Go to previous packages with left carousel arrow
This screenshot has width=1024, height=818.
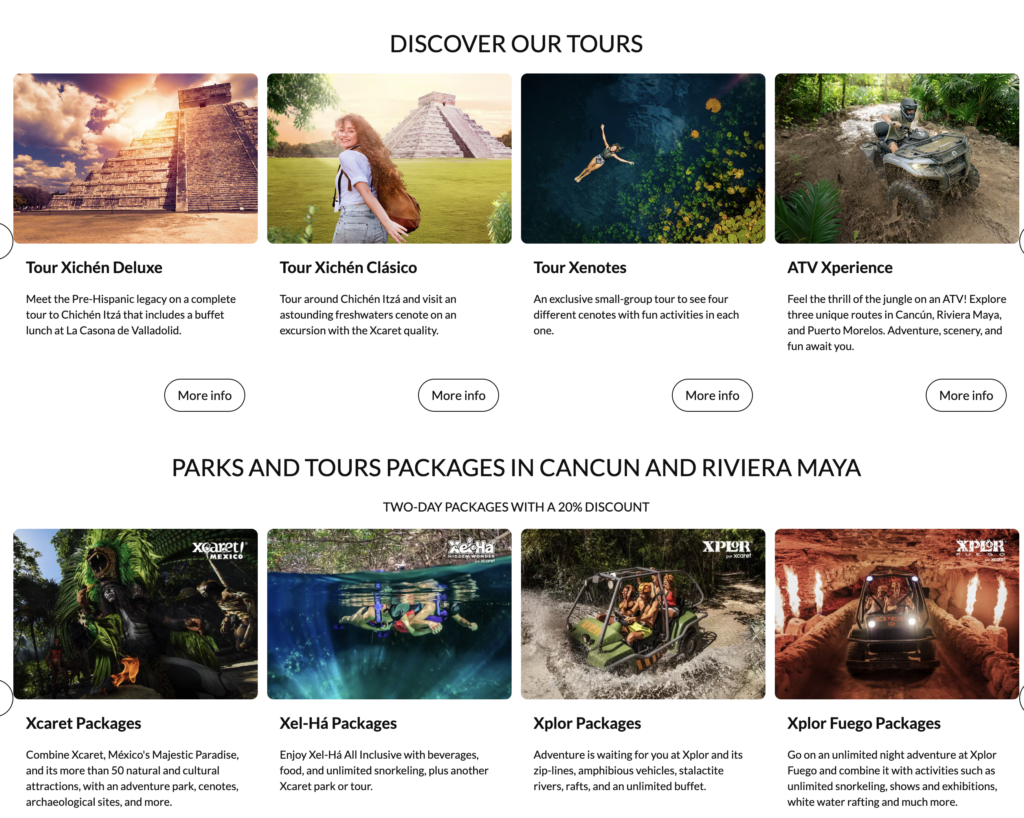click(4, 697)
